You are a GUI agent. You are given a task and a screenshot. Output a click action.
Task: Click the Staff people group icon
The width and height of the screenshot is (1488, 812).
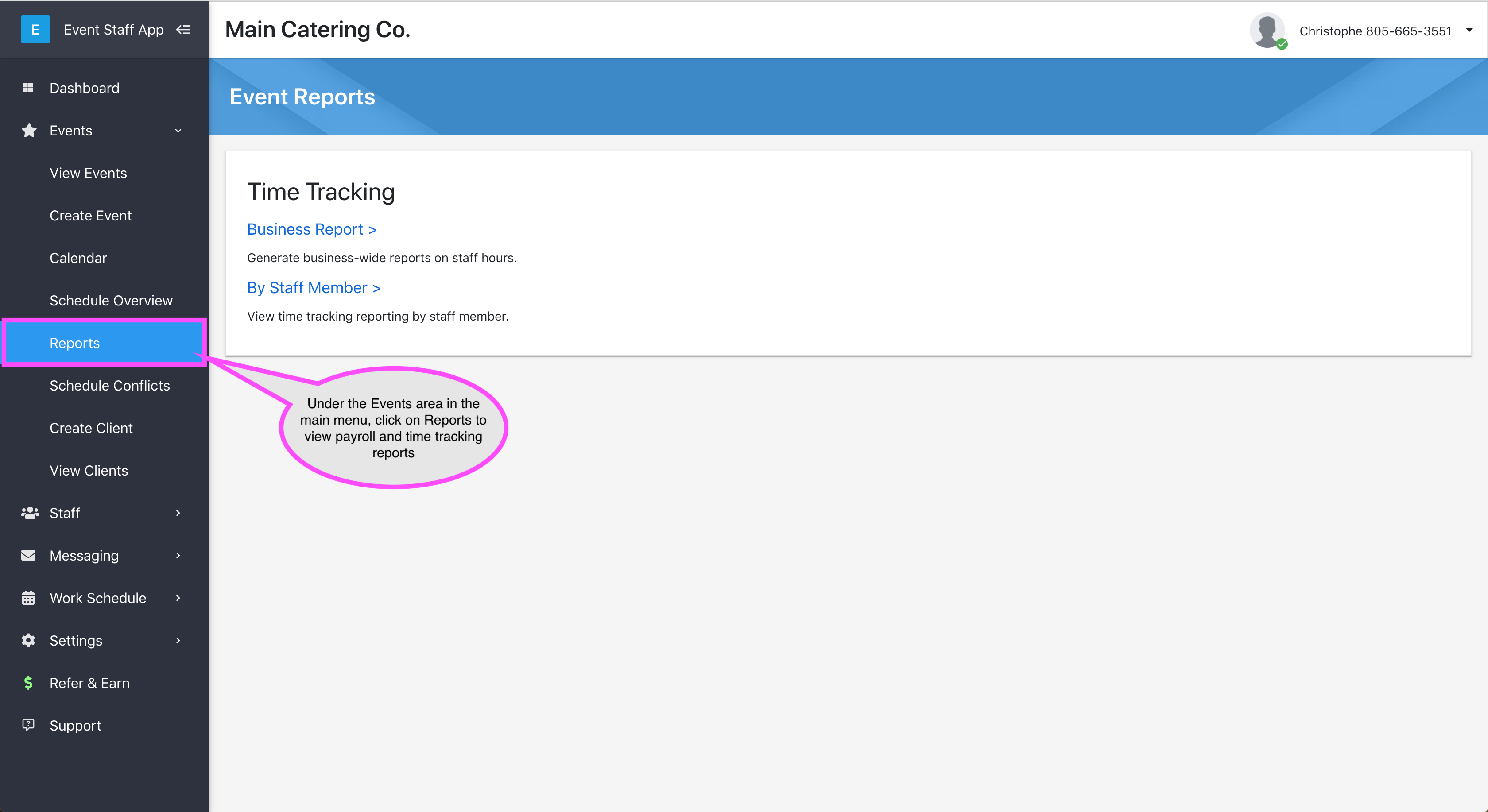(x=30, y=513)
